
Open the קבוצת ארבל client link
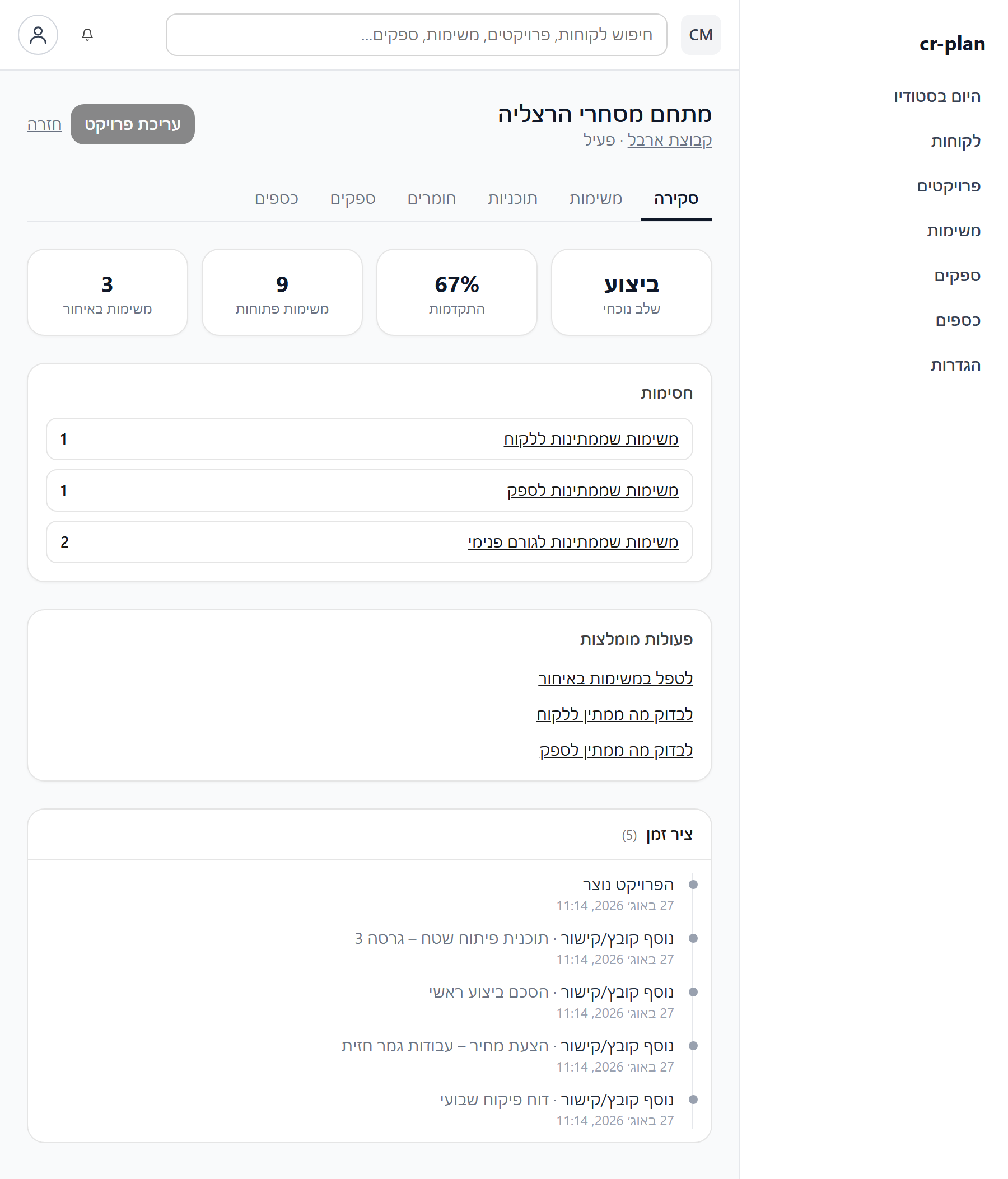(x=669, y=140)
